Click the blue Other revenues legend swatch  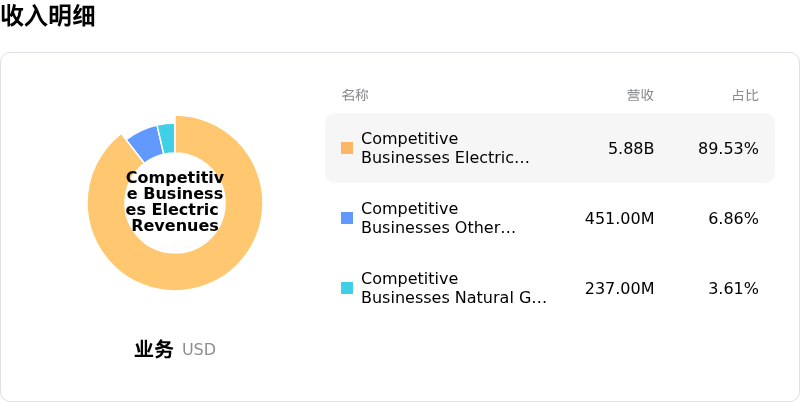click(347, 218)
